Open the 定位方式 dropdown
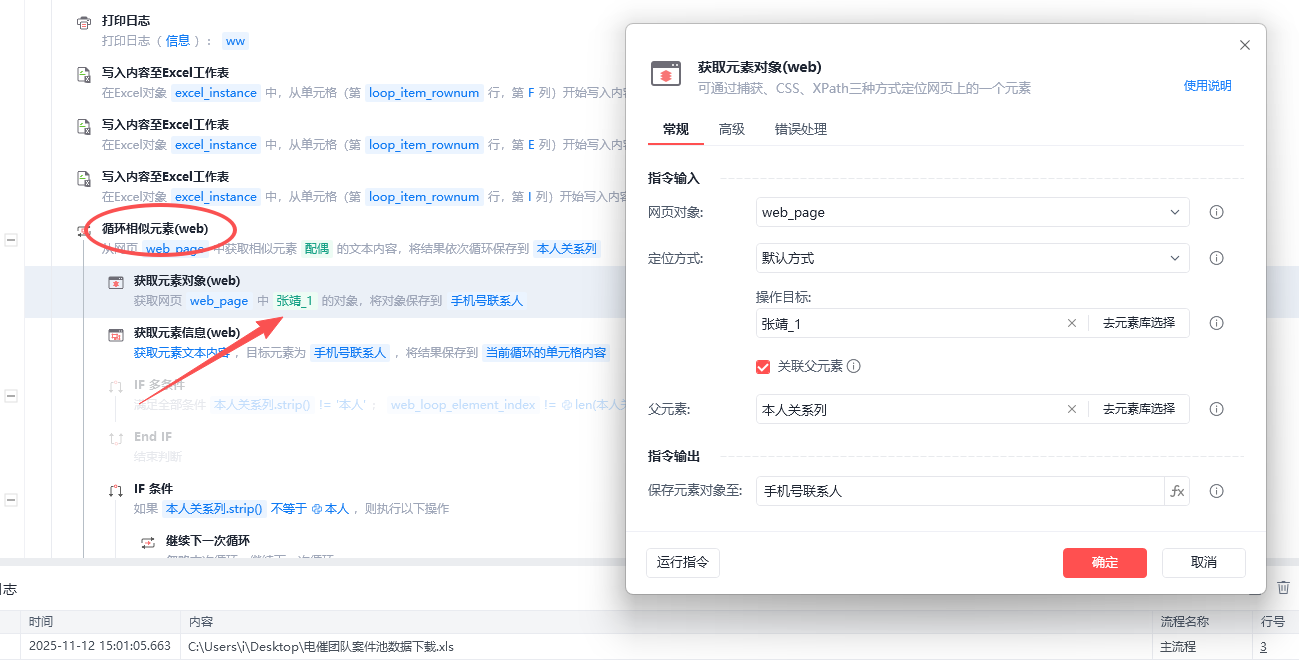The height and width of the screenshot is (660, 1299). (x=973, y=258)
